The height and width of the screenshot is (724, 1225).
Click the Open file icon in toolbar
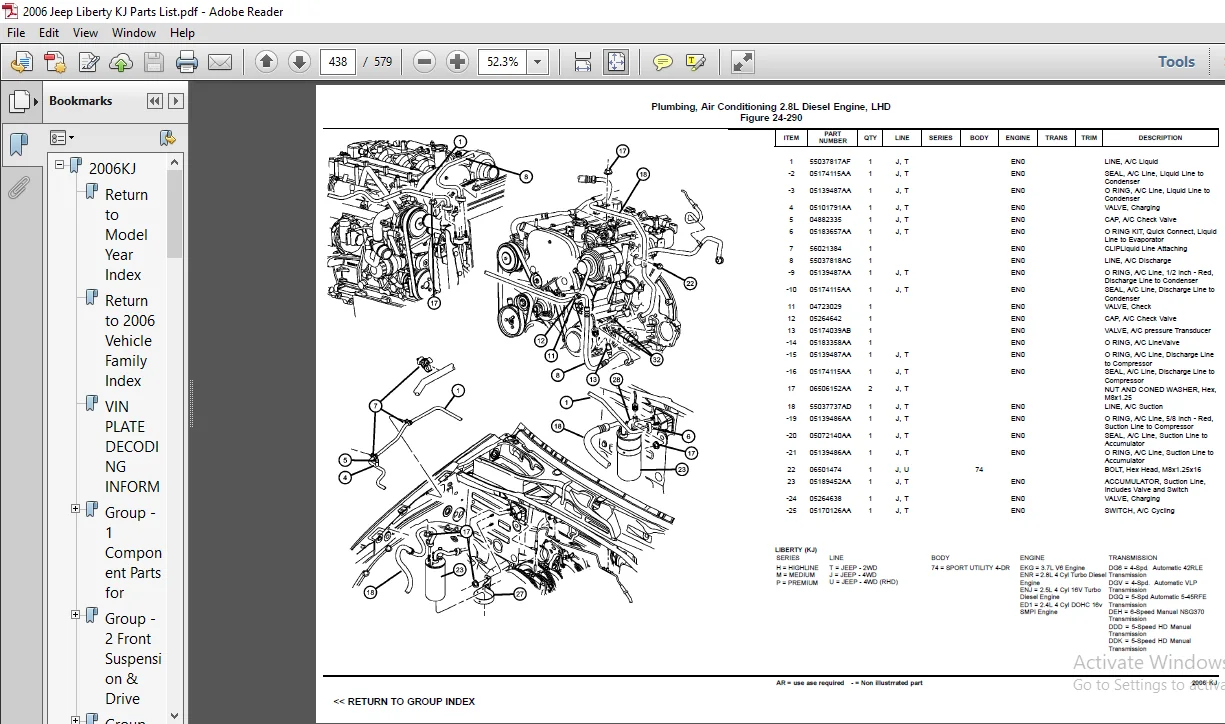pos(21,62)
